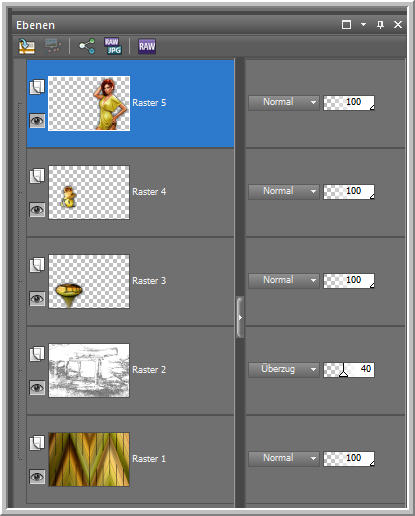Click the Raster 5 layer type icon
Screen dimensions: 415x516
[37, 87]
